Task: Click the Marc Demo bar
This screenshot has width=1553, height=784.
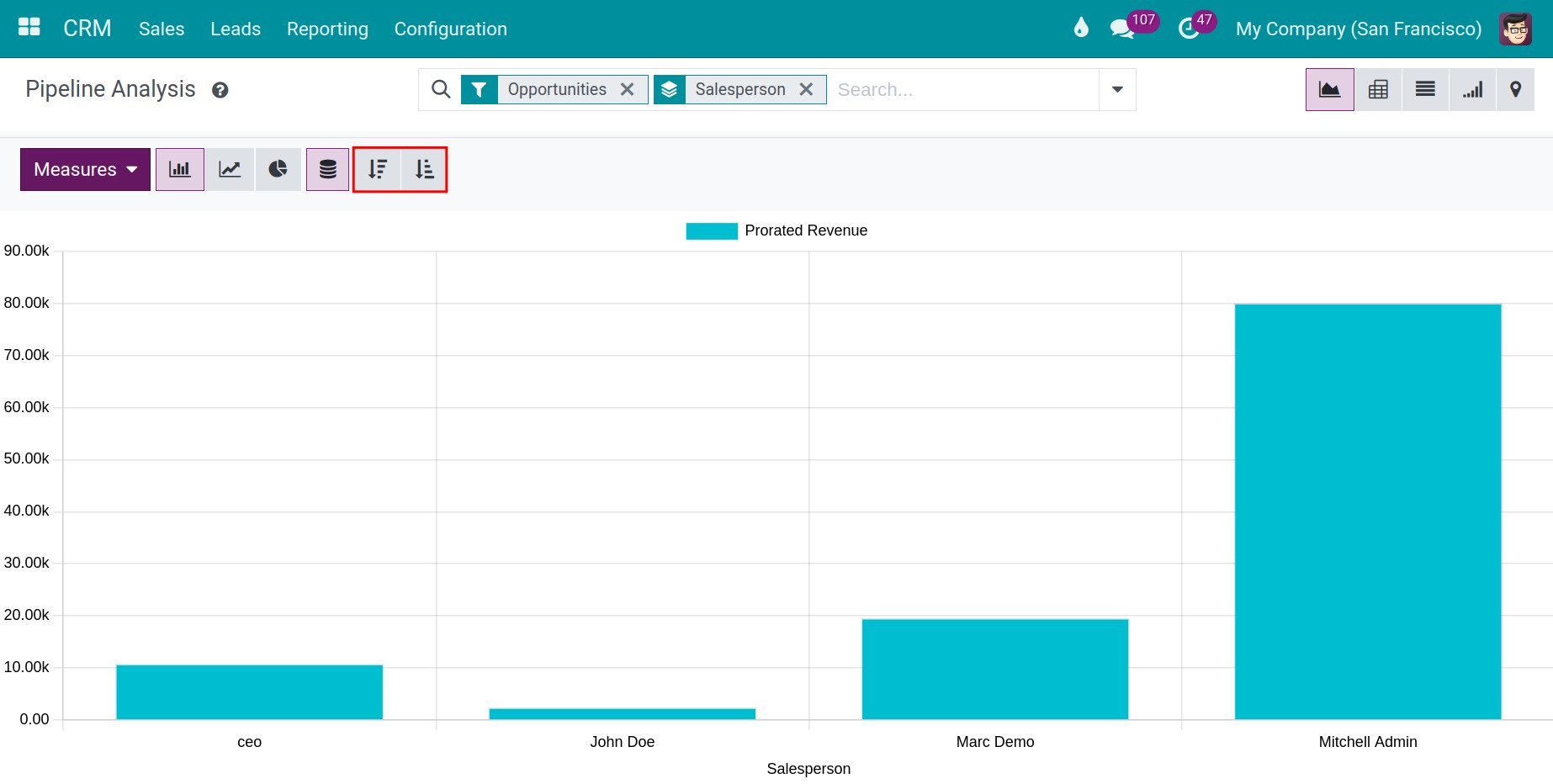Action: click(x=995, y=670)
